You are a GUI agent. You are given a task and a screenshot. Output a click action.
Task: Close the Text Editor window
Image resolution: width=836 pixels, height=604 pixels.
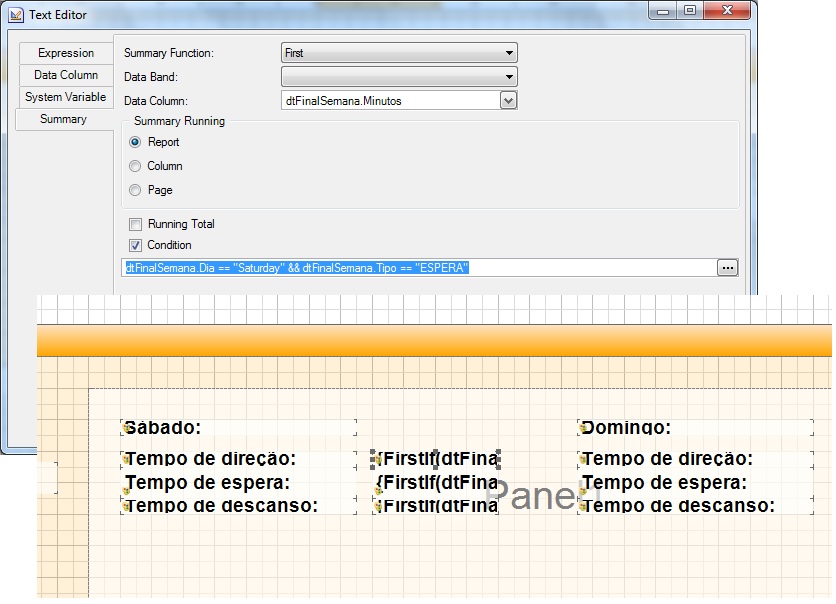coord(727,11)
